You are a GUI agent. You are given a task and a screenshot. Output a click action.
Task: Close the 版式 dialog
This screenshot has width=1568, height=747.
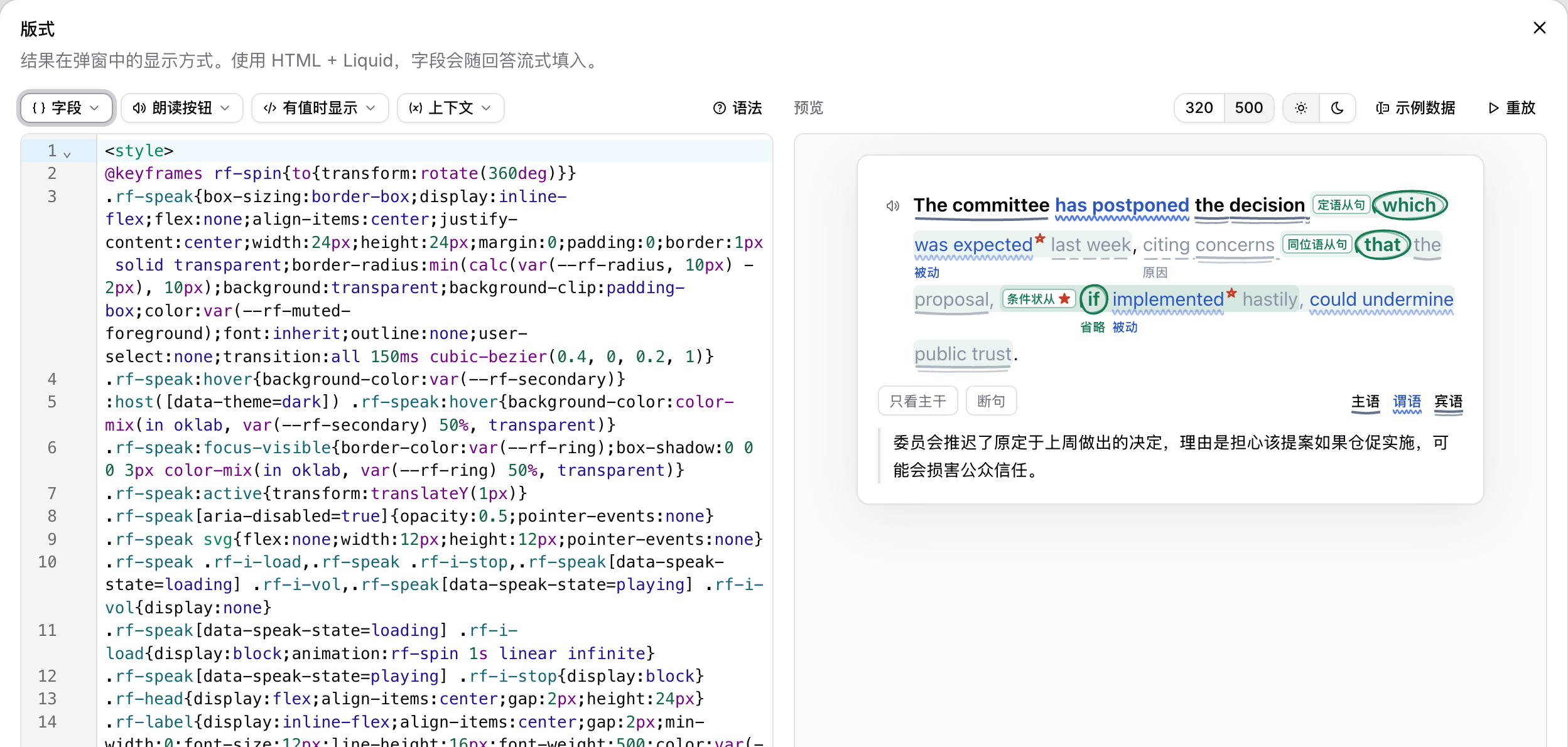tap(1540, 28)
